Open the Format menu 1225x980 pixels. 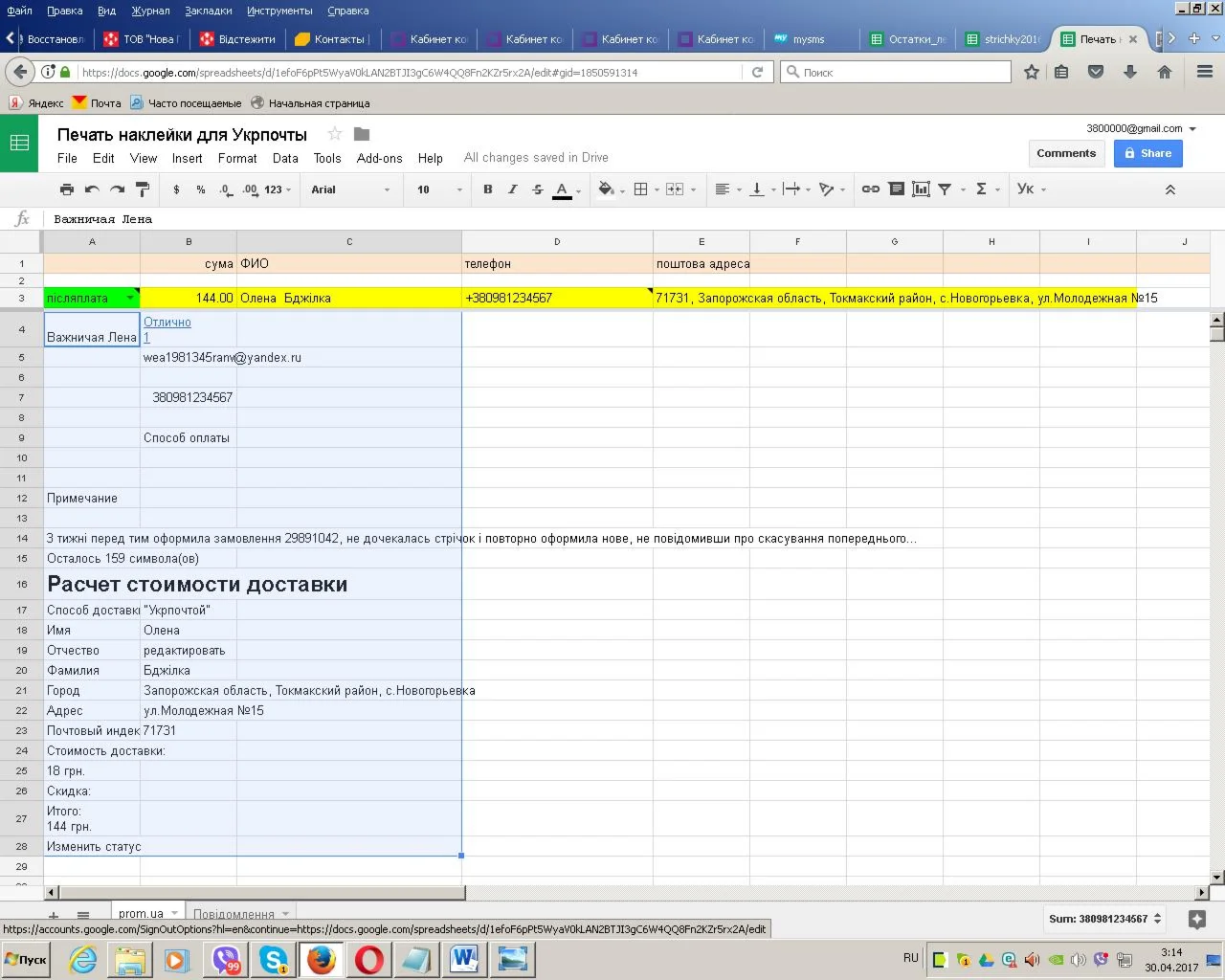(x=237, y=159)
